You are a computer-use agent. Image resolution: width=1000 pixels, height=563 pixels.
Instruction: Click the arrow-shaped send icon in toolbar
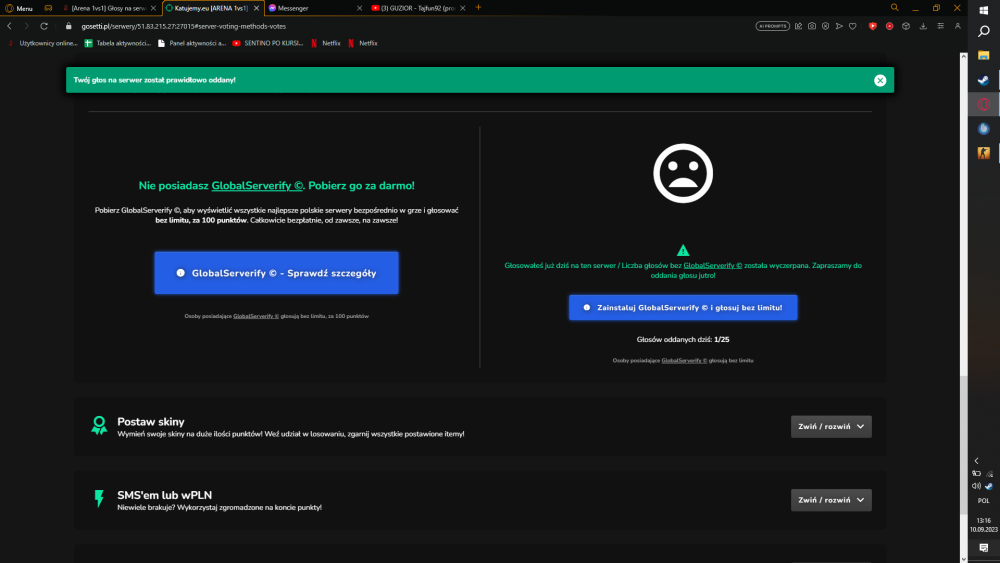click(x=839, y=26)
